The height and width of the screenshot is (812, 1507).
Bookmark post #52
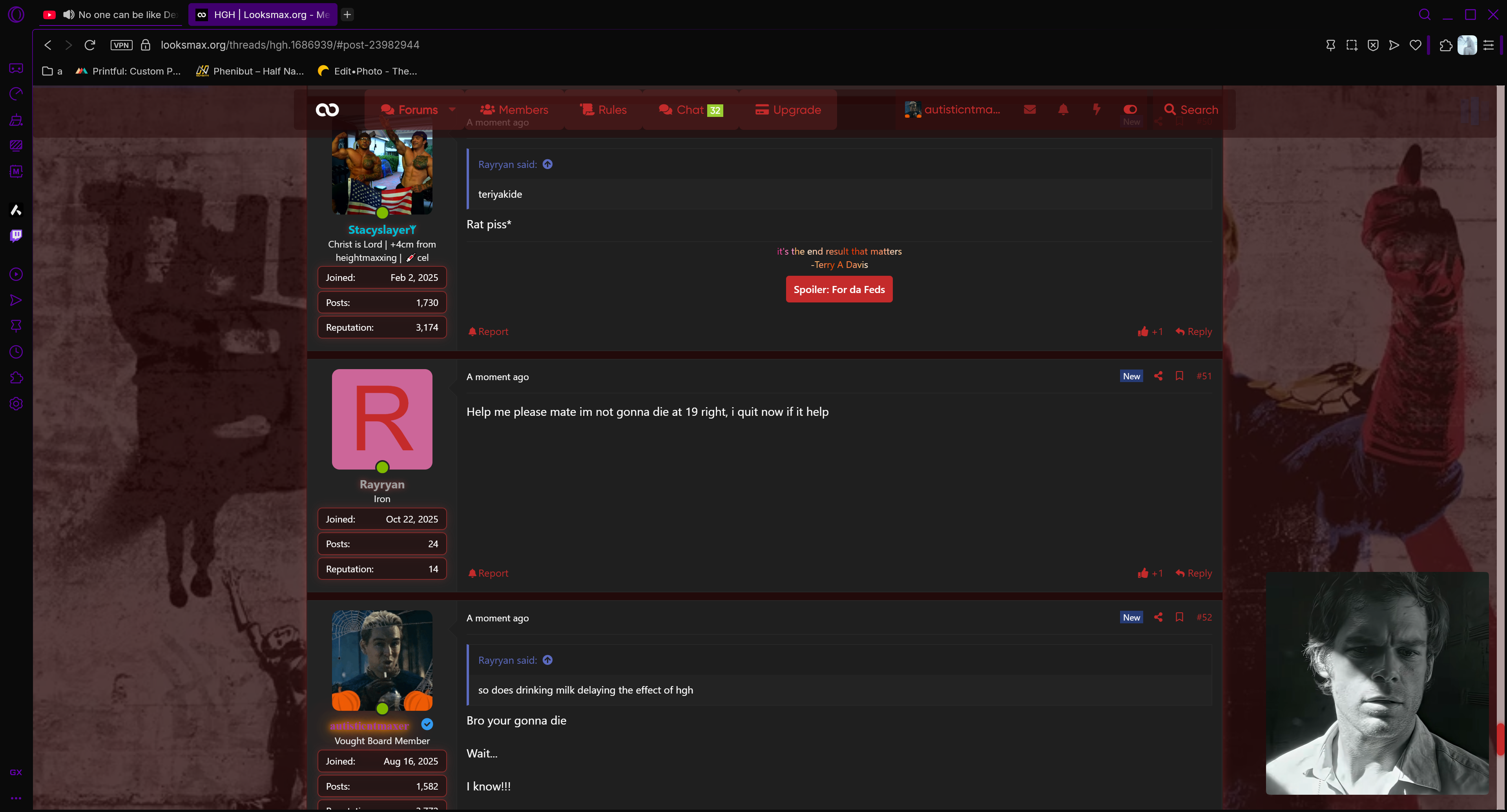pos(1179,617)
